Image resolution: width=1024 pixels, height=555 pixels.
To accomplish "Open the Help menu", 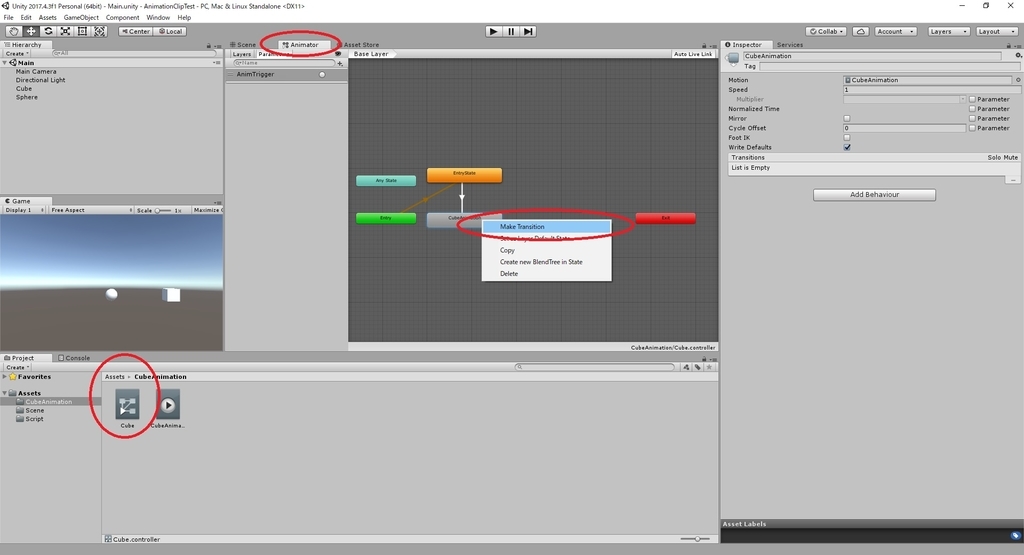I will [184, 18].
